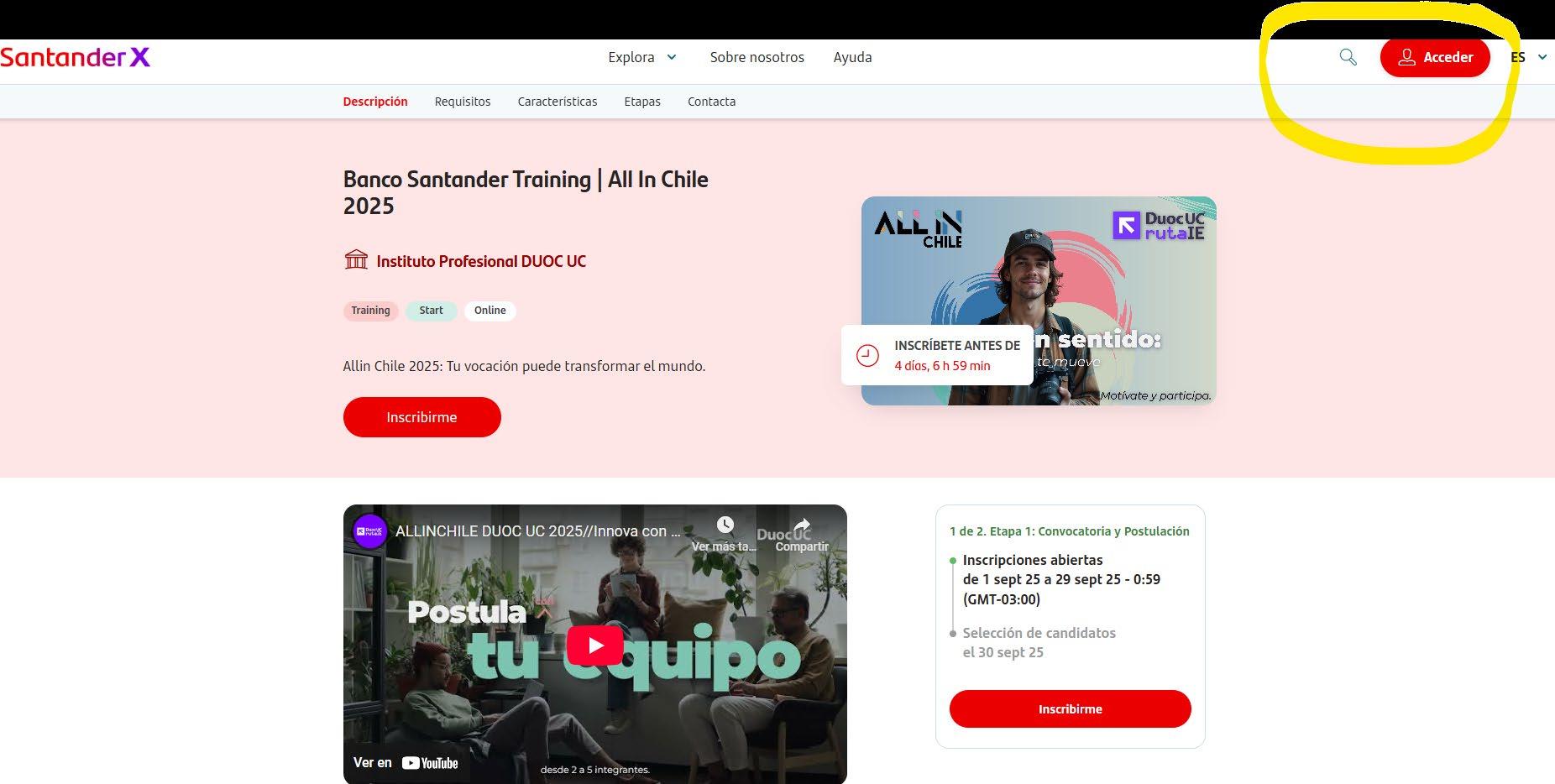Screen dimensions: 1555x784
Task: Play the YouTube video
Action: [595, 645]
